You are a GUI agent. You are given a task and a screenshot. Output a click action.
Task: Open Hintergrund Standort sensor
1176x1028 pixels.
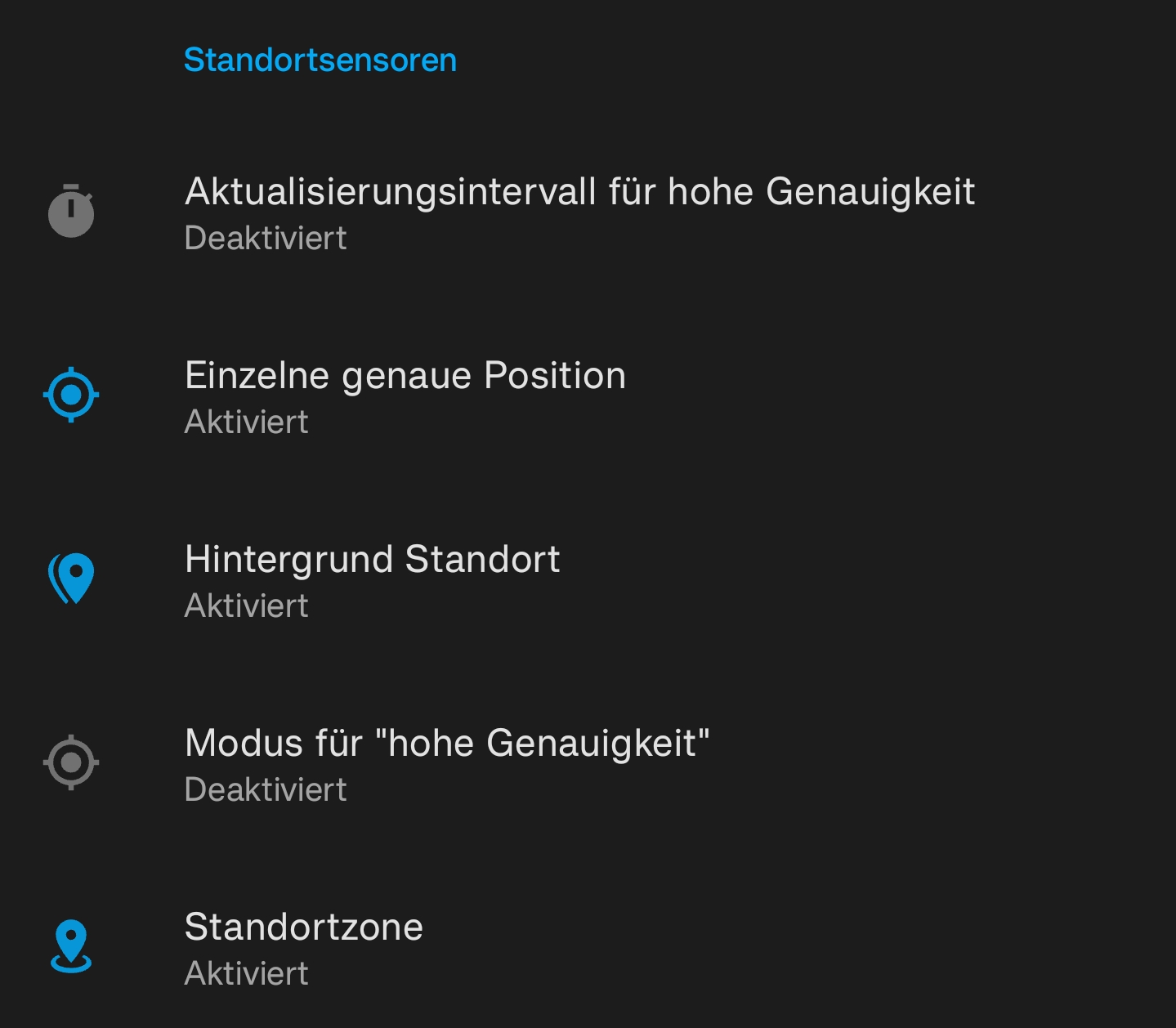click(588, 580)
